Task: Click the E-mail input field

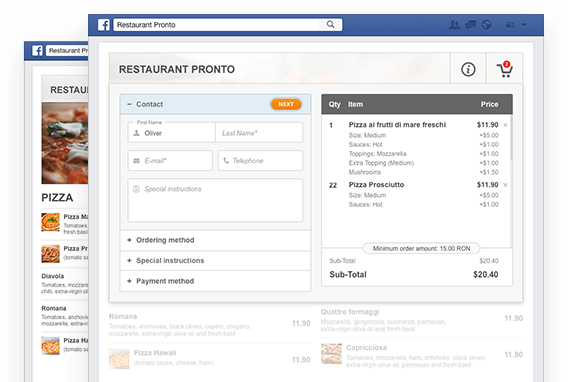Action: (170, 160)
